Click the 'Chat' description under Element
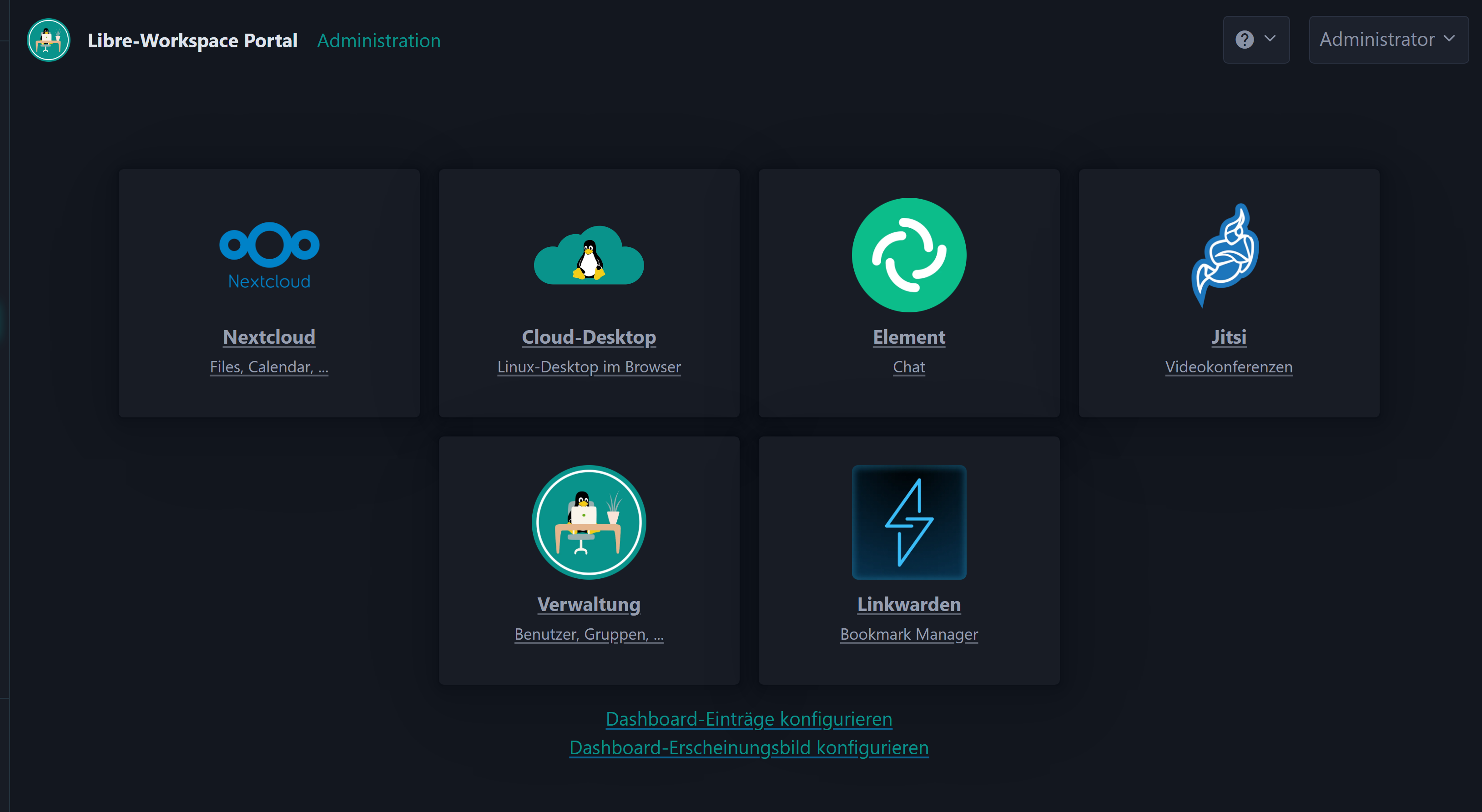 click(909, 367)
